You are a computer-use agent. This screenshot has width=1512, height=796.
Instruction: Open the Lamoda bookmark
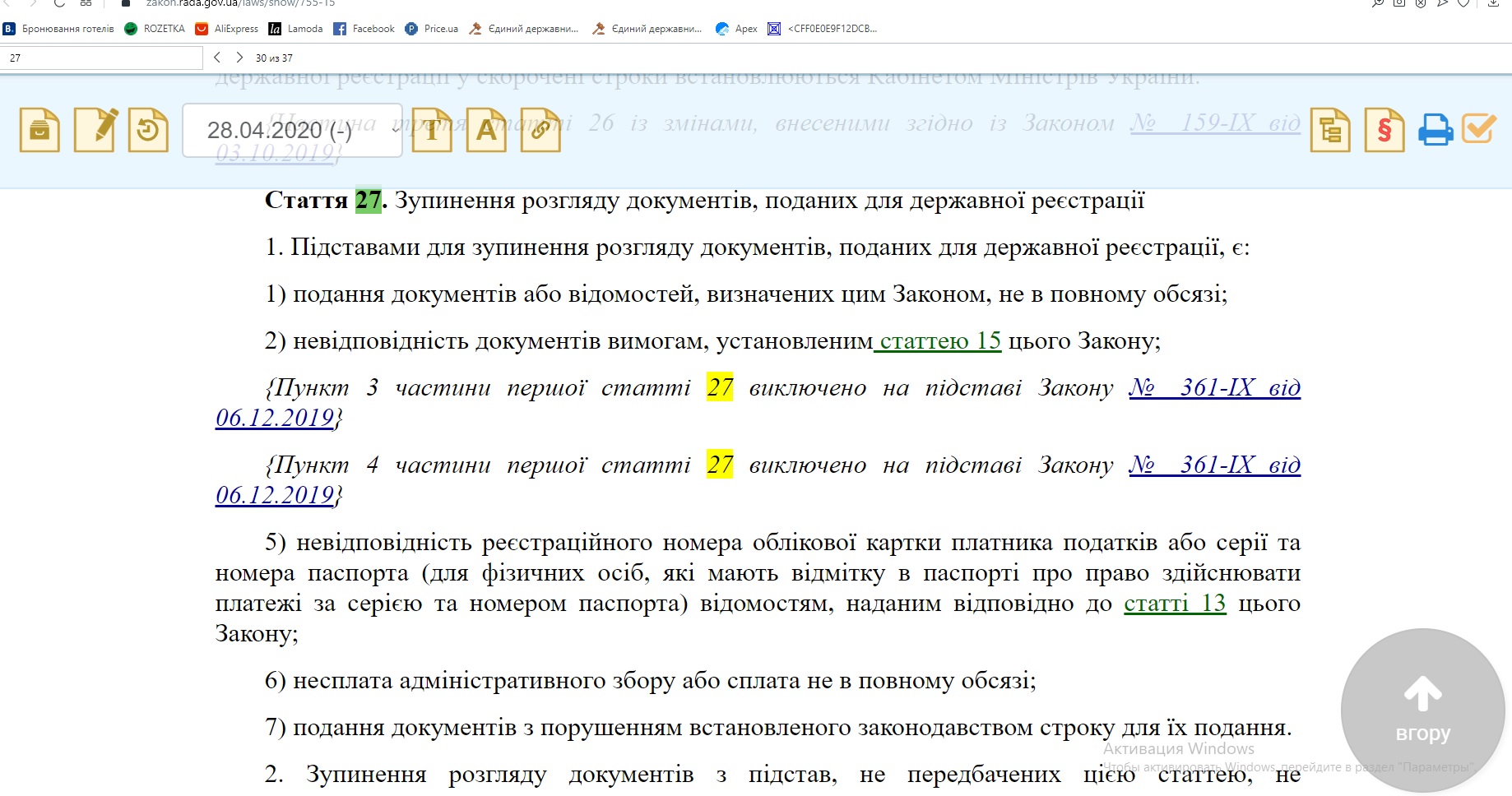click(x=295, y=29)
